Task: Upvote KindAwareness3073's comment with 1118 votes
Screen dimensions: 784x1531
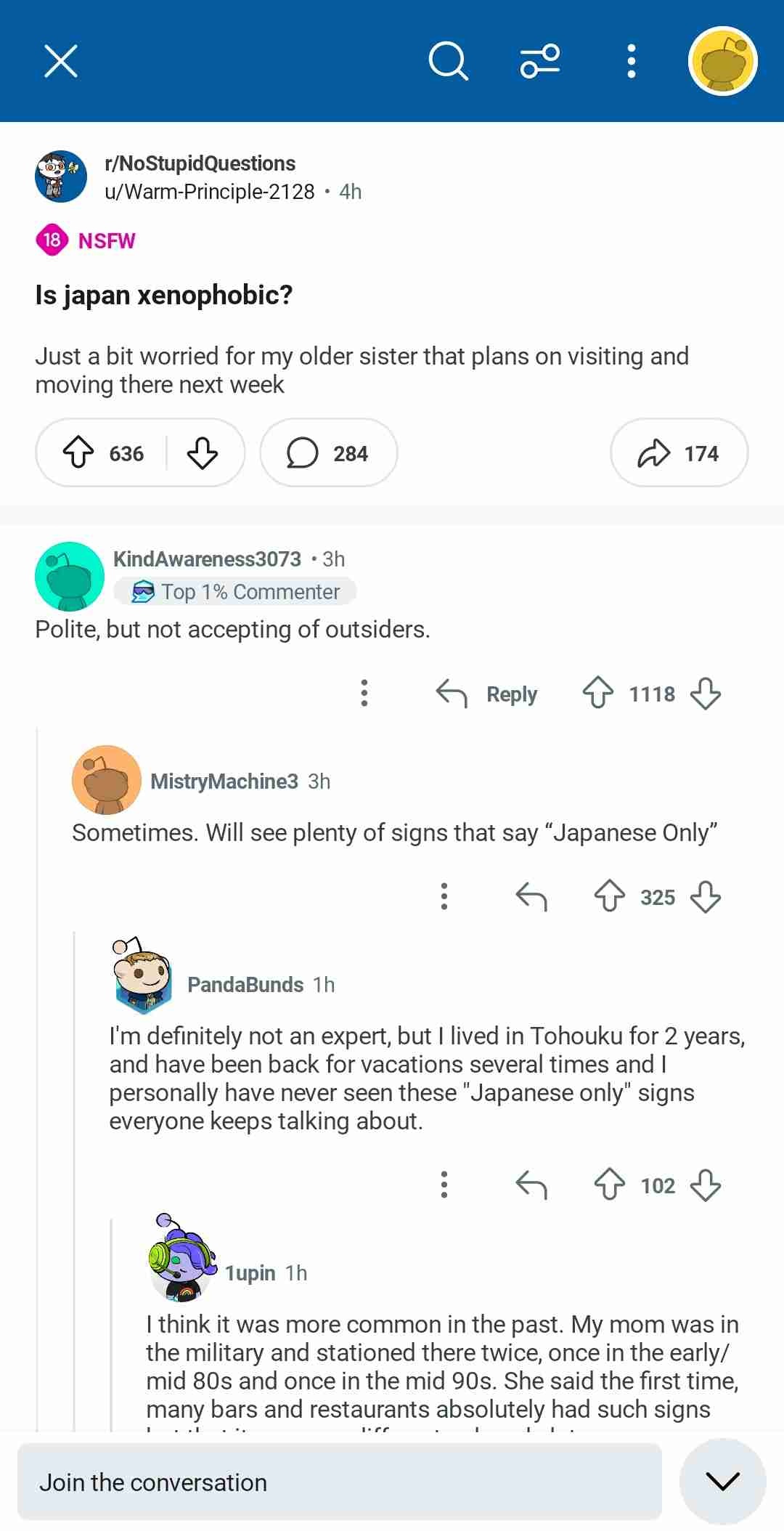Action: 598,694
